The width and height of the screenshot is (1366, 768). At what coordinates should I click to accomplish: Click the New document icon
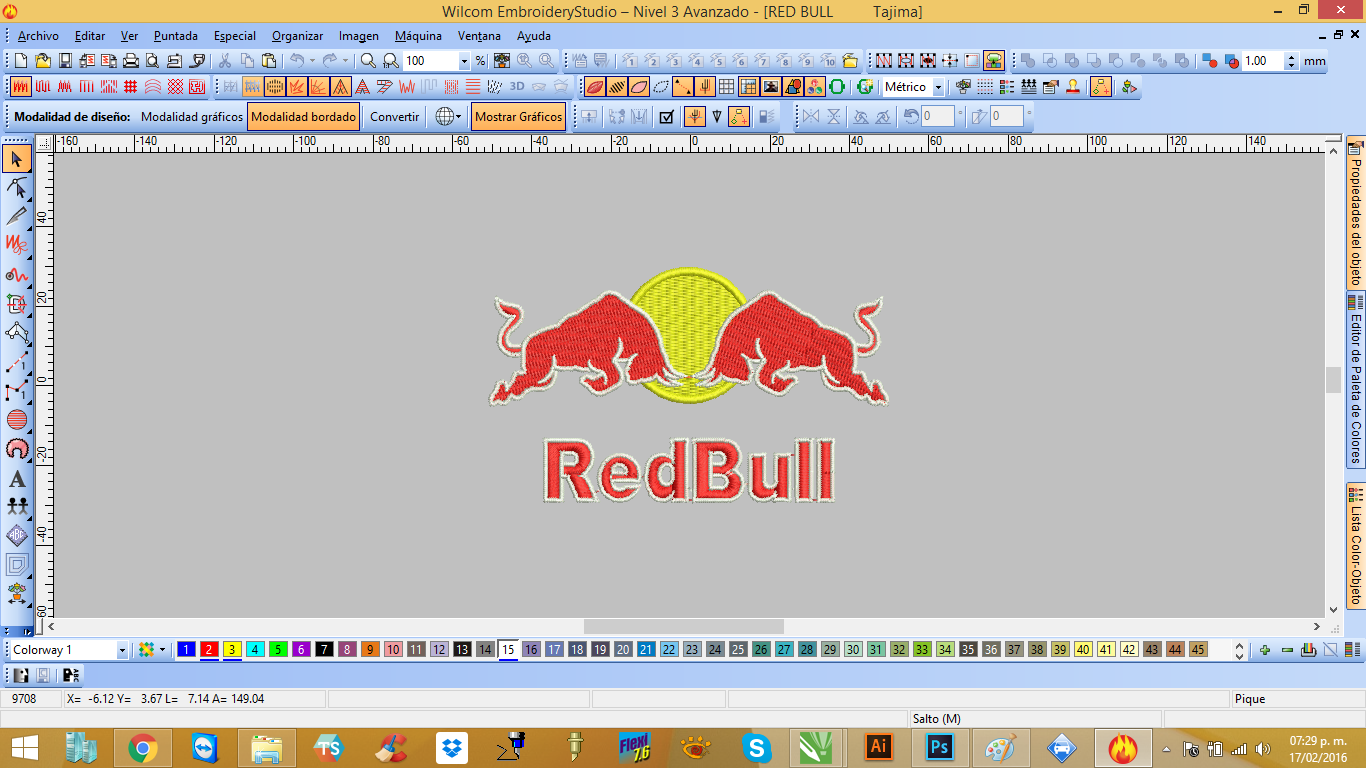pos(19,60)
